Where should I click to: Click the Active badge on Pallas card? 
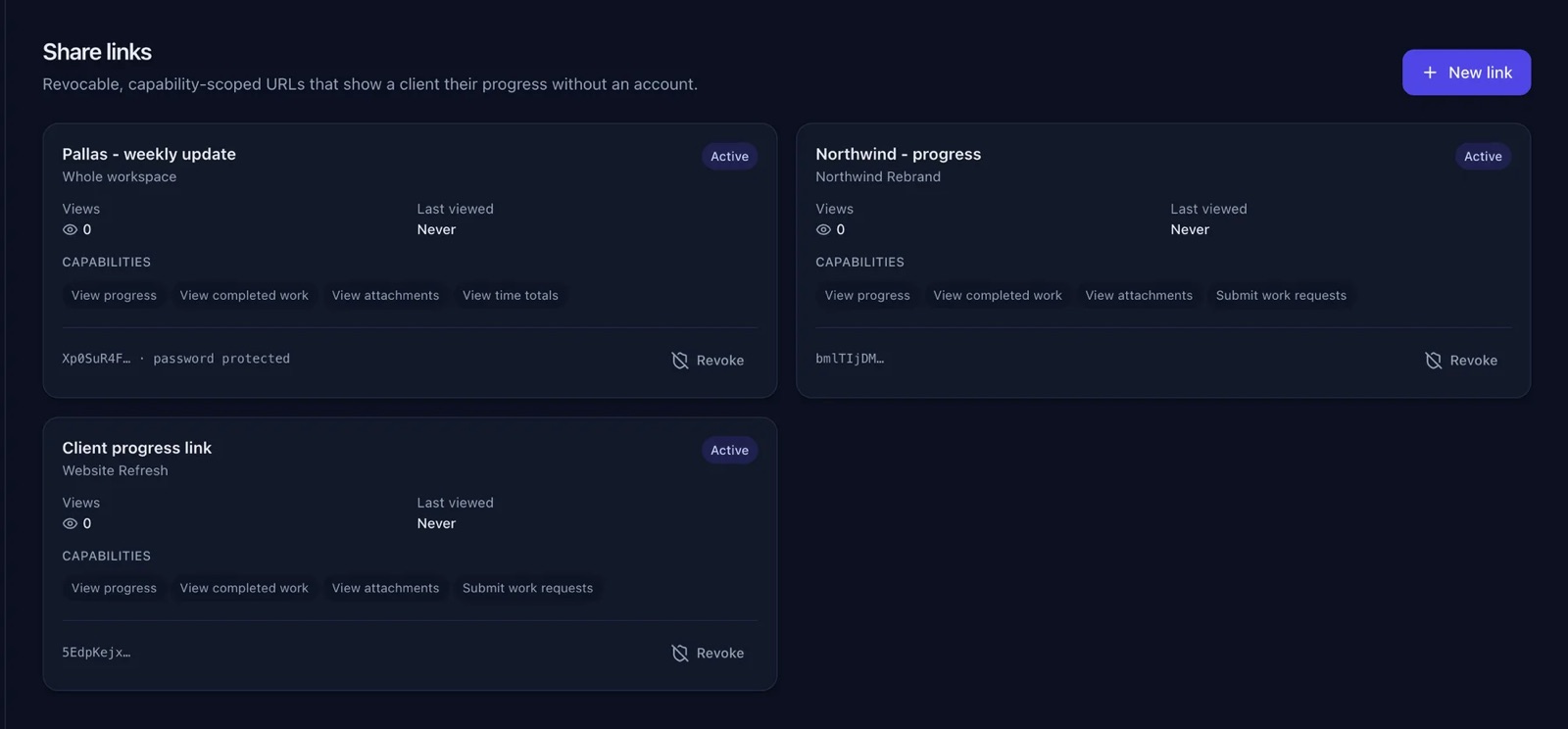(x=729, y=157)
